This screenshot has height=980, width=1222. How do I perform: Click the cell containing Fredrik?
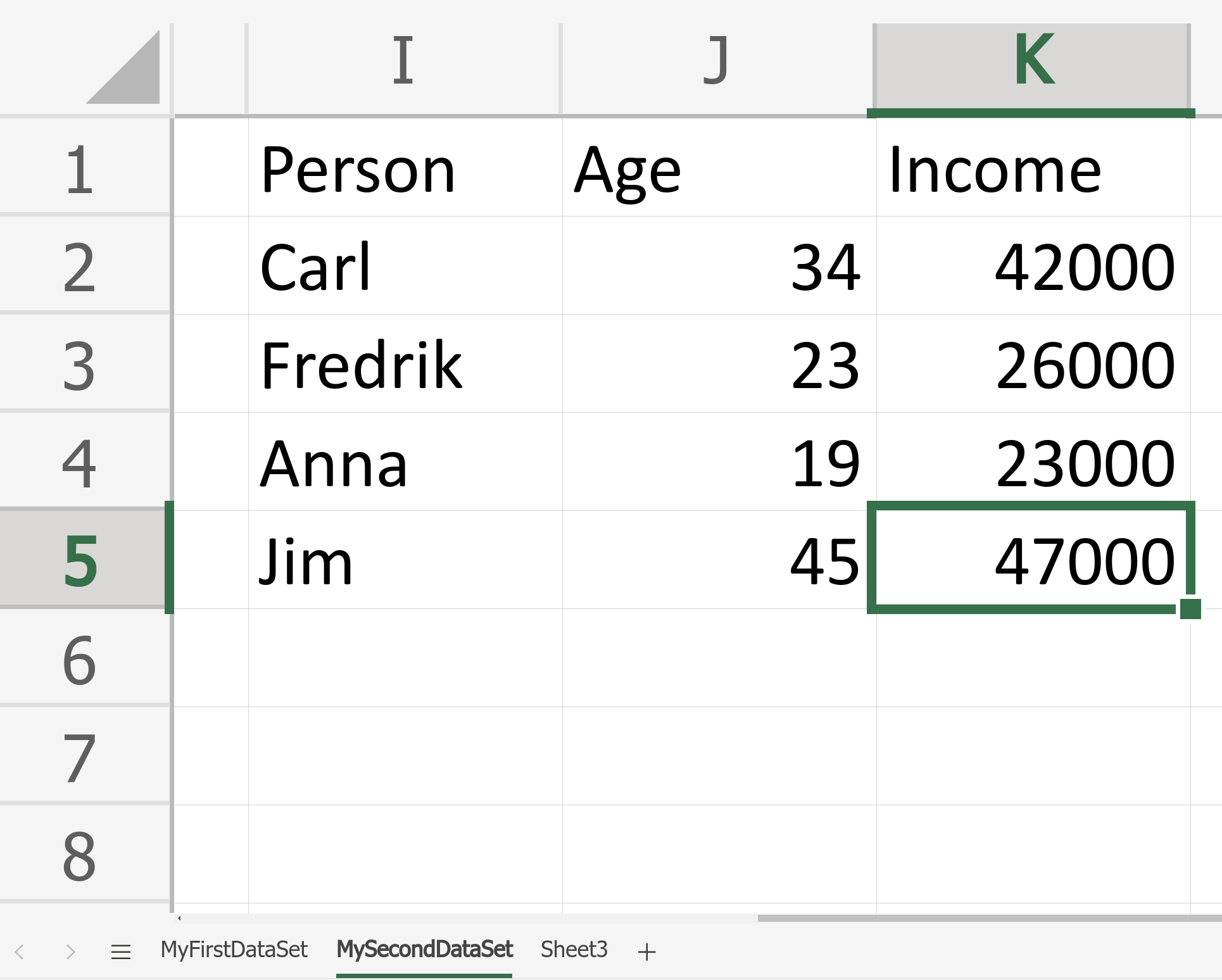pyautogui.click(x=405, y=364)
